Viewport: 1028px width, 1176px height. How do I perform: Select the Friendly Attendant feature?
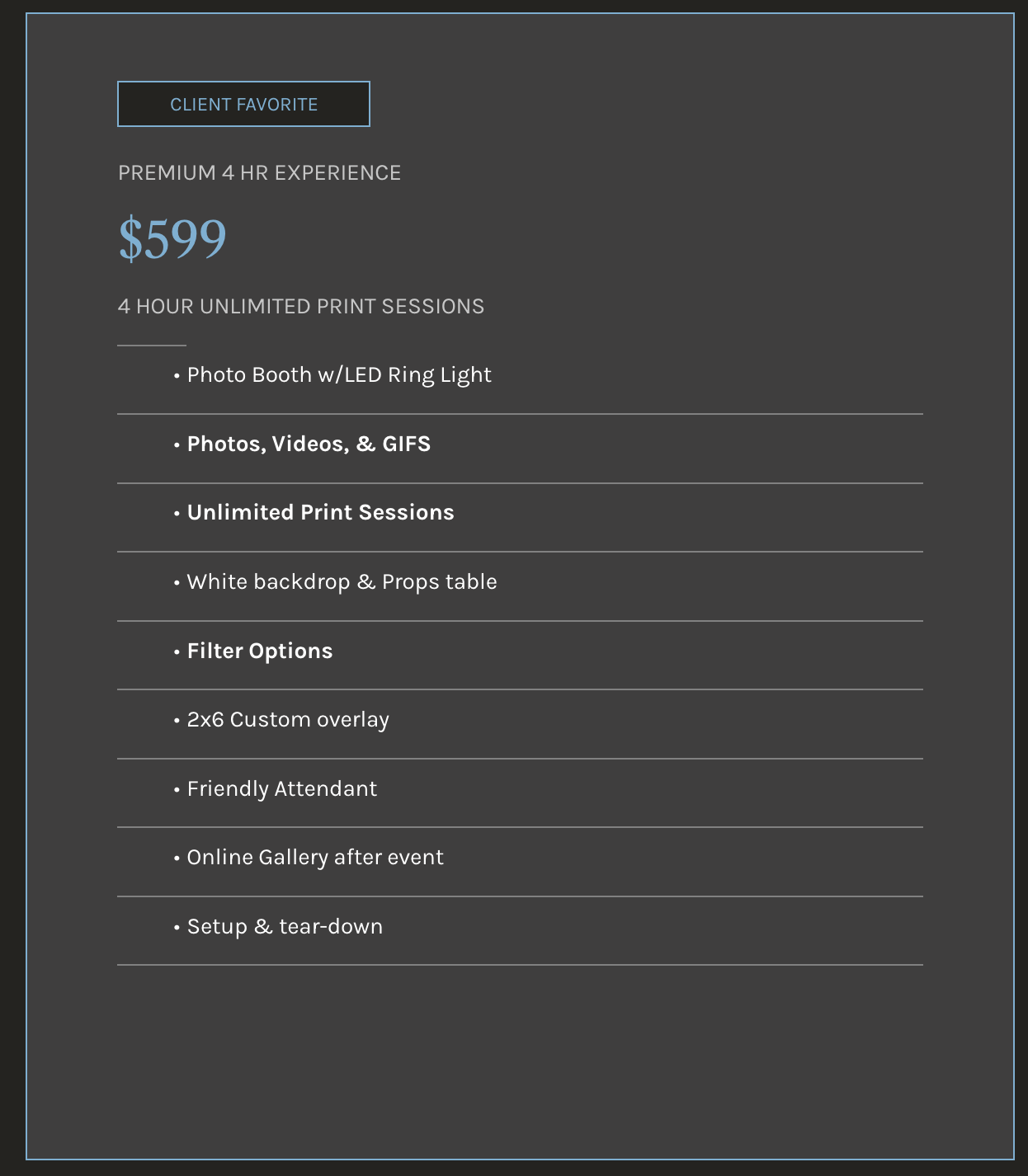[282, 789]
